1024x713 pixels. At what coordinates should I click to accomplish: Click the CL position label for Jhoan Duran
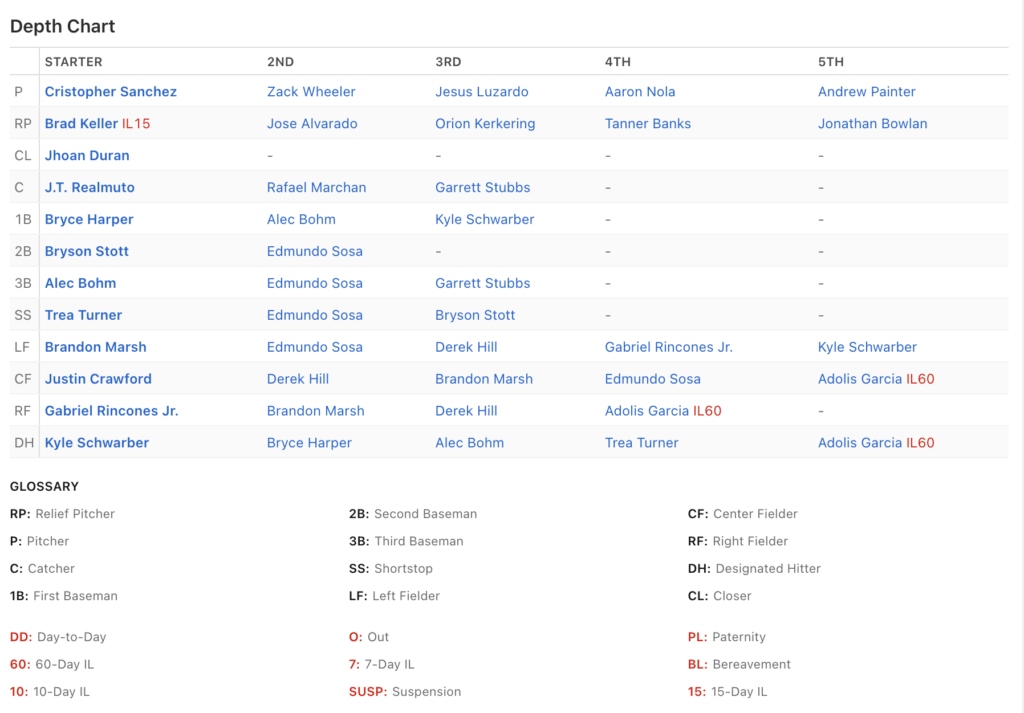tap(23, 155)
